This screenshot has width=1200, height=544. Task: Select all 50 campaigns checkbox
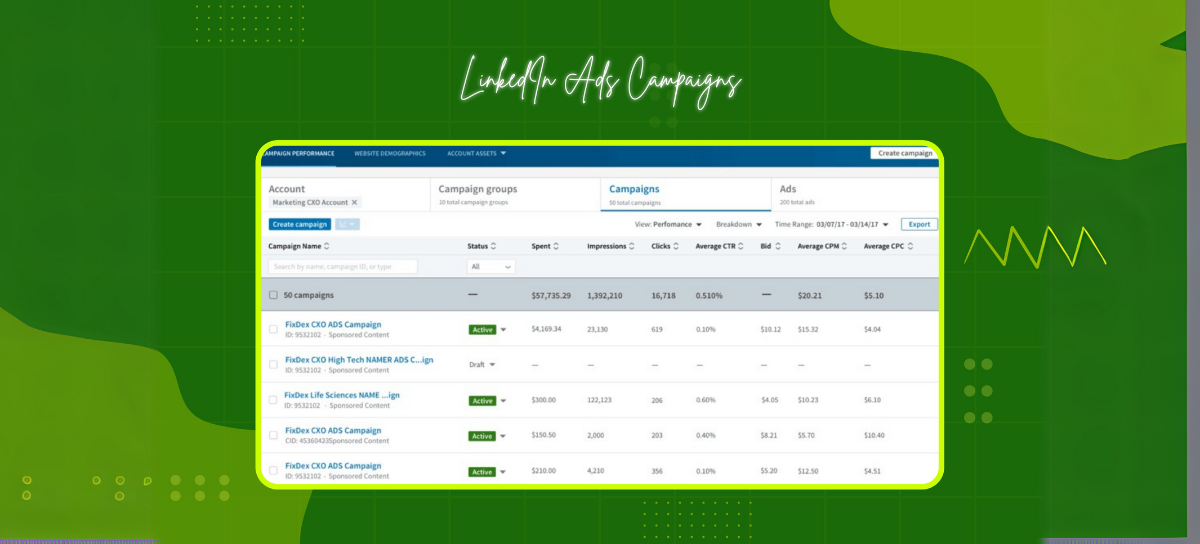(x=273, y=296)
